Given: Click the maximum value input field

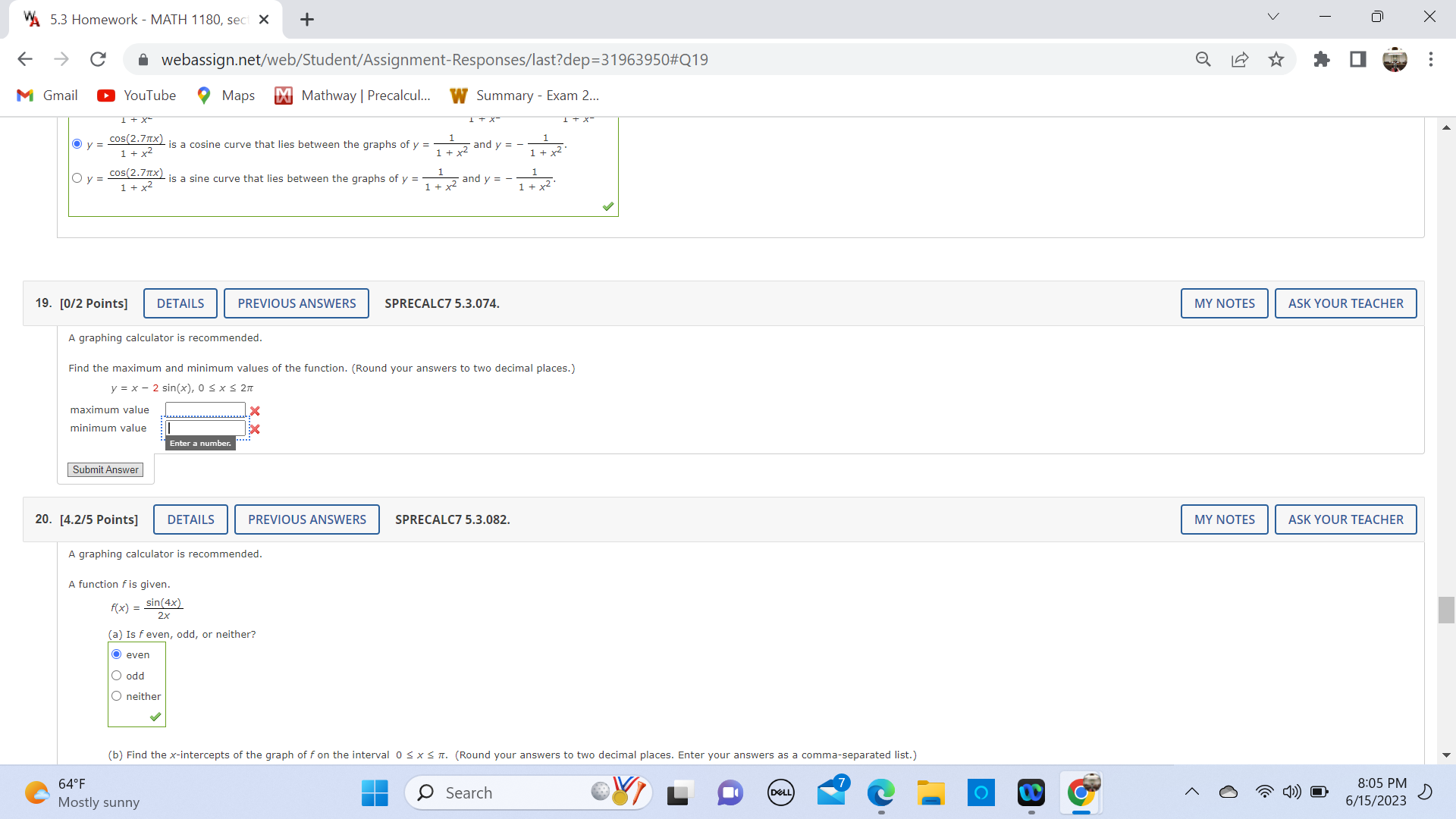Looking at the screenshot, I should 206,410.
